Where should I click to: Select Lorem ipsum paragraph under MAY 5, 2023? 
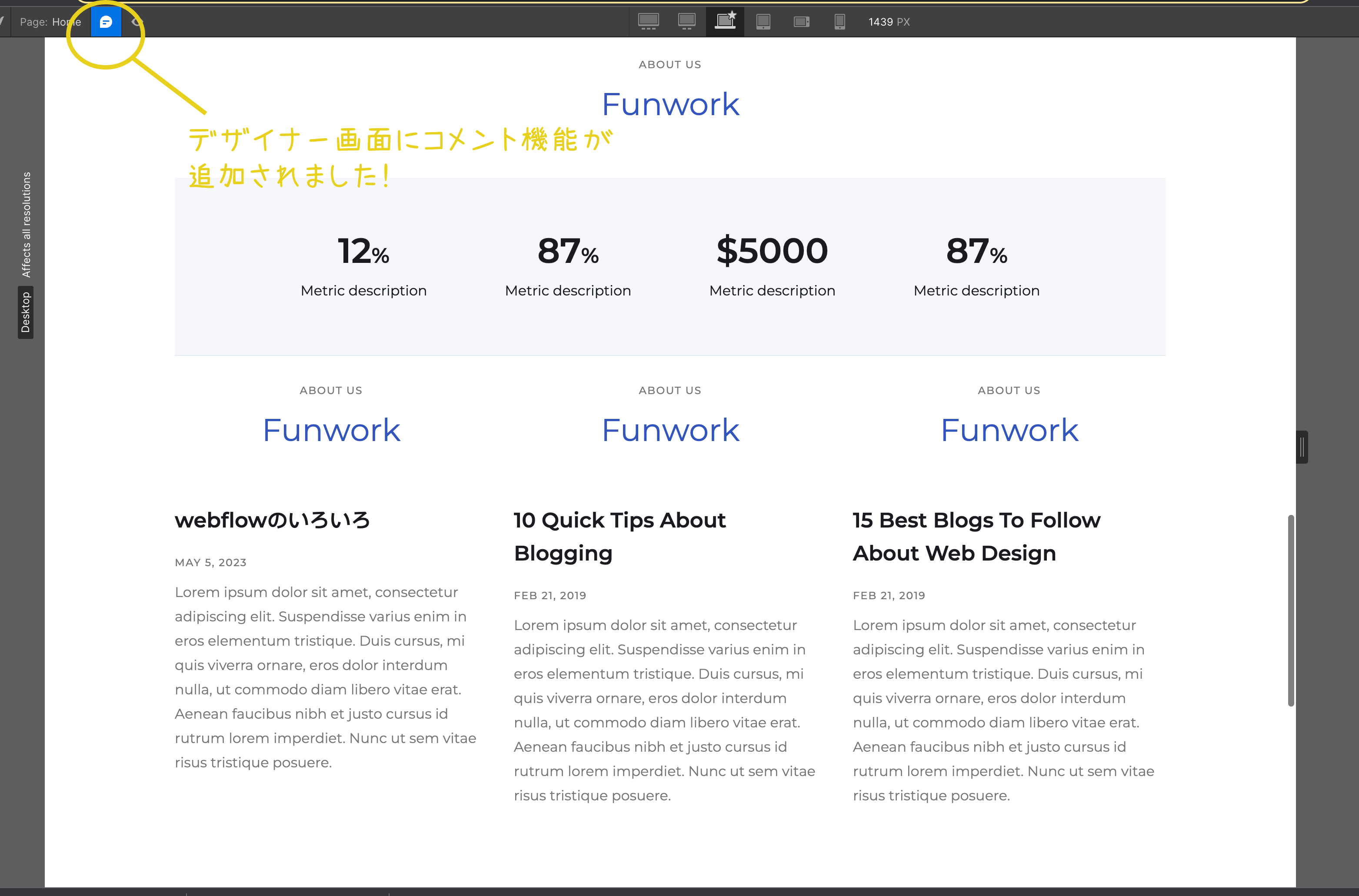tap(326, 677)
